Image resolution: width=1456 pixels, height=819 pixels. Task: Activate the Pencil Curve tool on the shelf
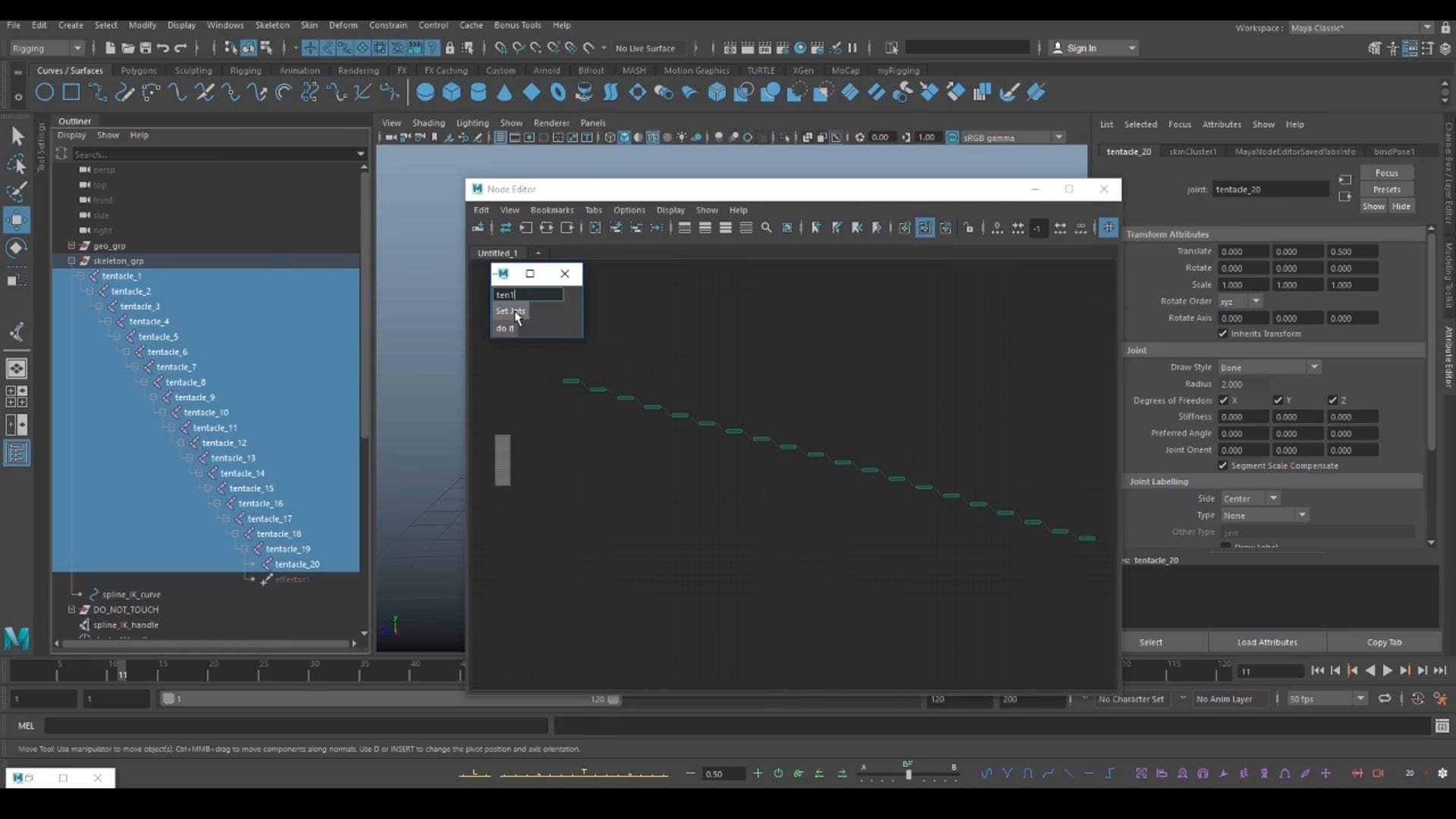pos(125,92)
